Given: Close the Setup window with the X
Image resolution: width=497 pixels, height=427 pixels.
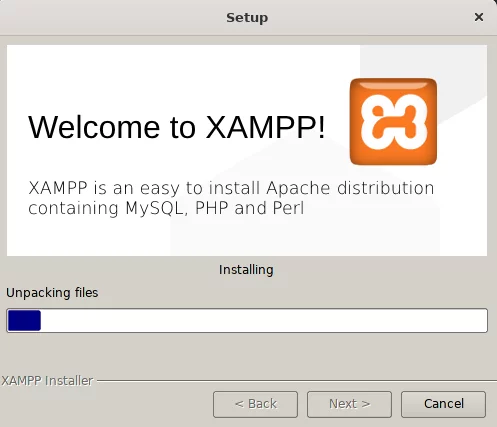Looking at the screenshot, I should click(479, 17).
